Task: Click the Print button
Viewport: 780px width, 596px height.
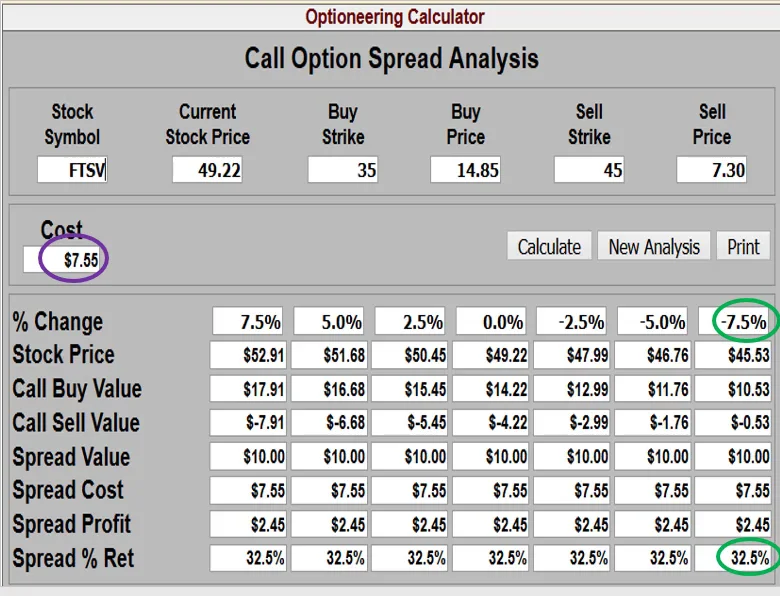Action: coord(743,246)
